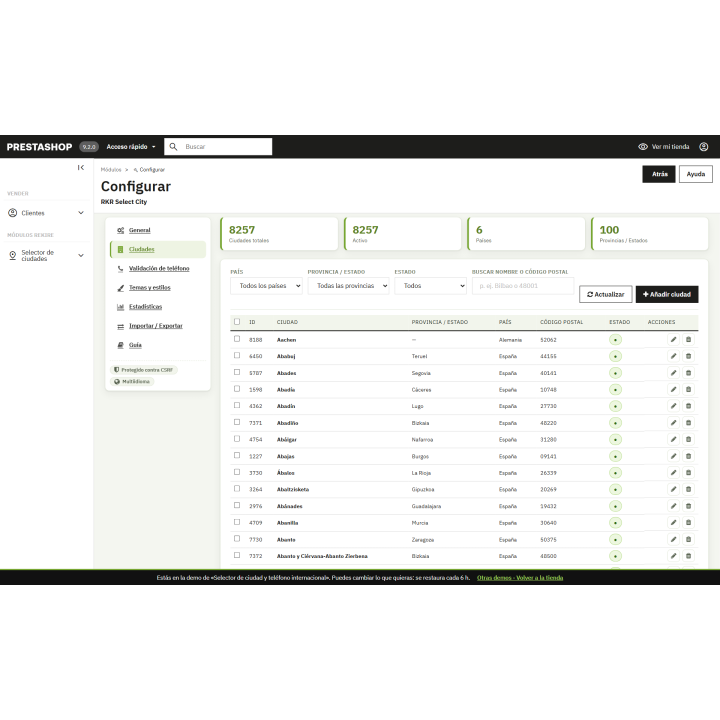Screen dimensions: 720x720
Task: Edit the Abajas city row
Action: 673,456
